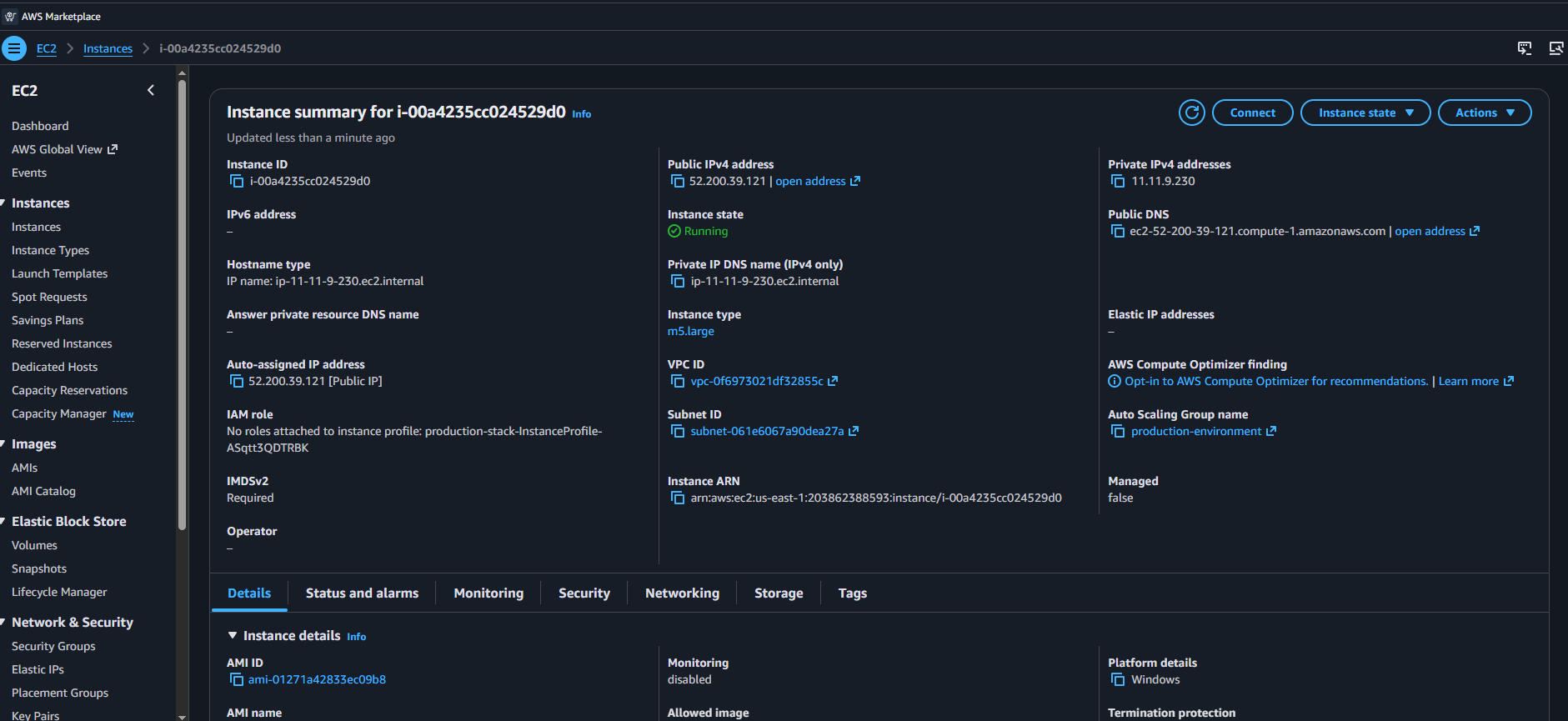Collapse the Network & Security sidebar group
The height and width of the screenshot is (721, 1568).
coord(3,622)
